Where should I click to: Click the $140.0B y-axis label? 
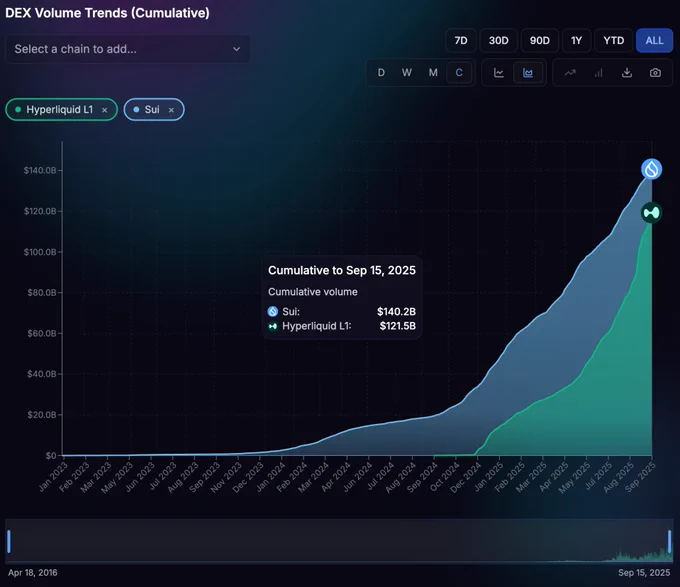click(x=40, y=170)
